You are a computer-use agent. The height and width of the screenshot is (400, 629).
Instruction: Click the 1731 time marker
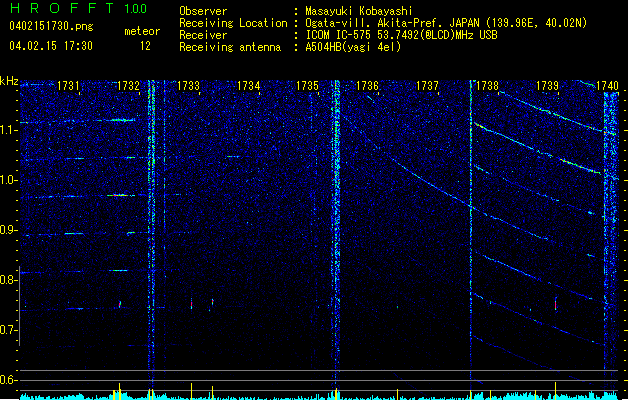pos(68,86)
